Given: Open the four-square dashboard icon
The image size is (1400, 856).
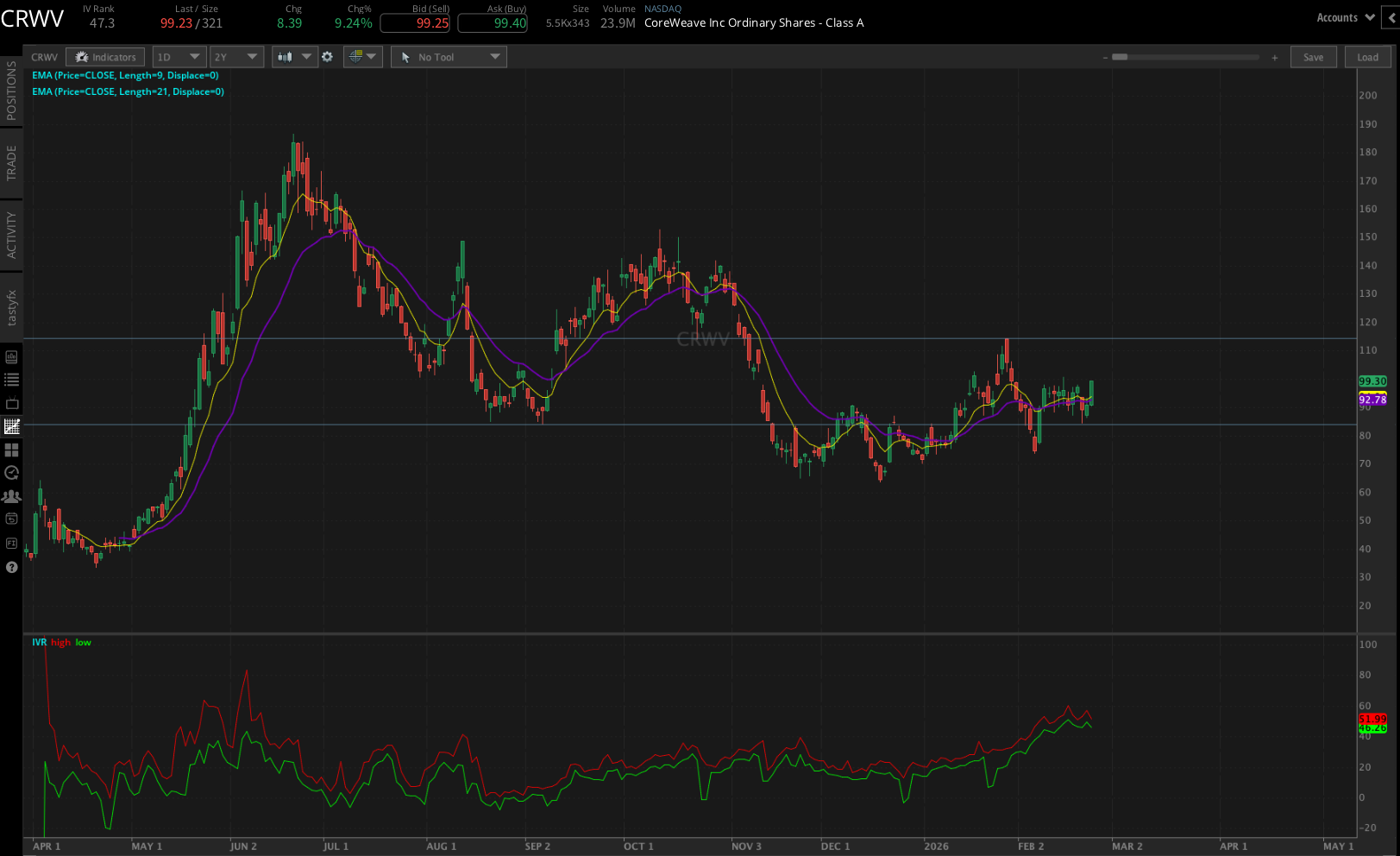Looking at the screenshot, I should pos(11,450).
